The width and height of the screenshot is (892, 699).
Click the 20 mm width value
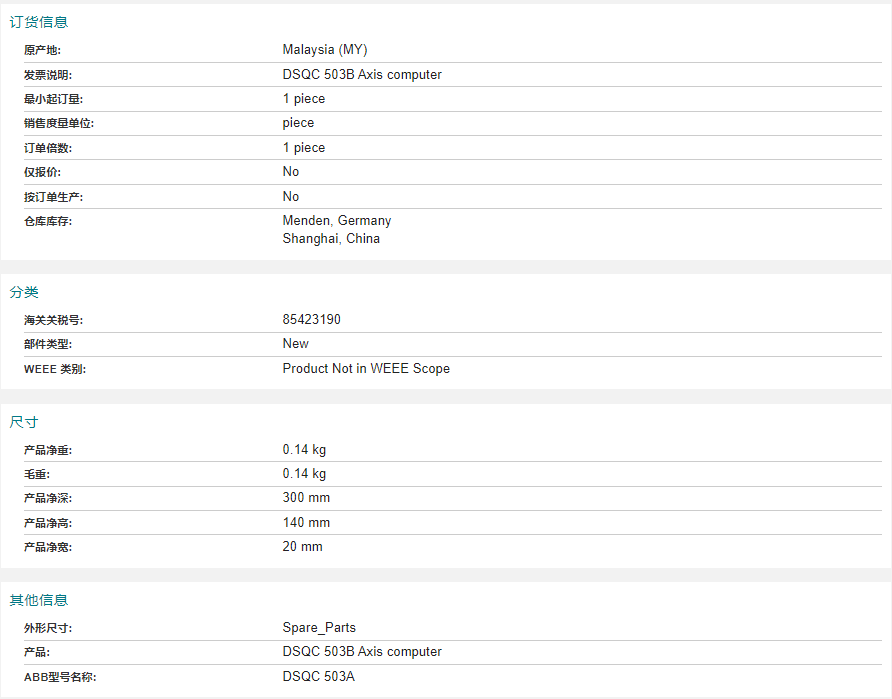(303, 547)
